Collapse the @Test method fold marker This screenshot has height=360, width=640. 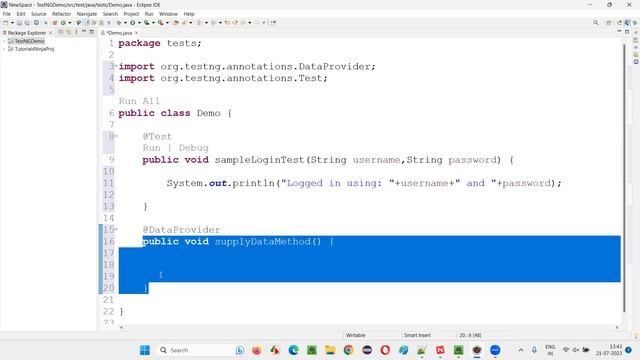pyautogui.click(x=116, y=136)
